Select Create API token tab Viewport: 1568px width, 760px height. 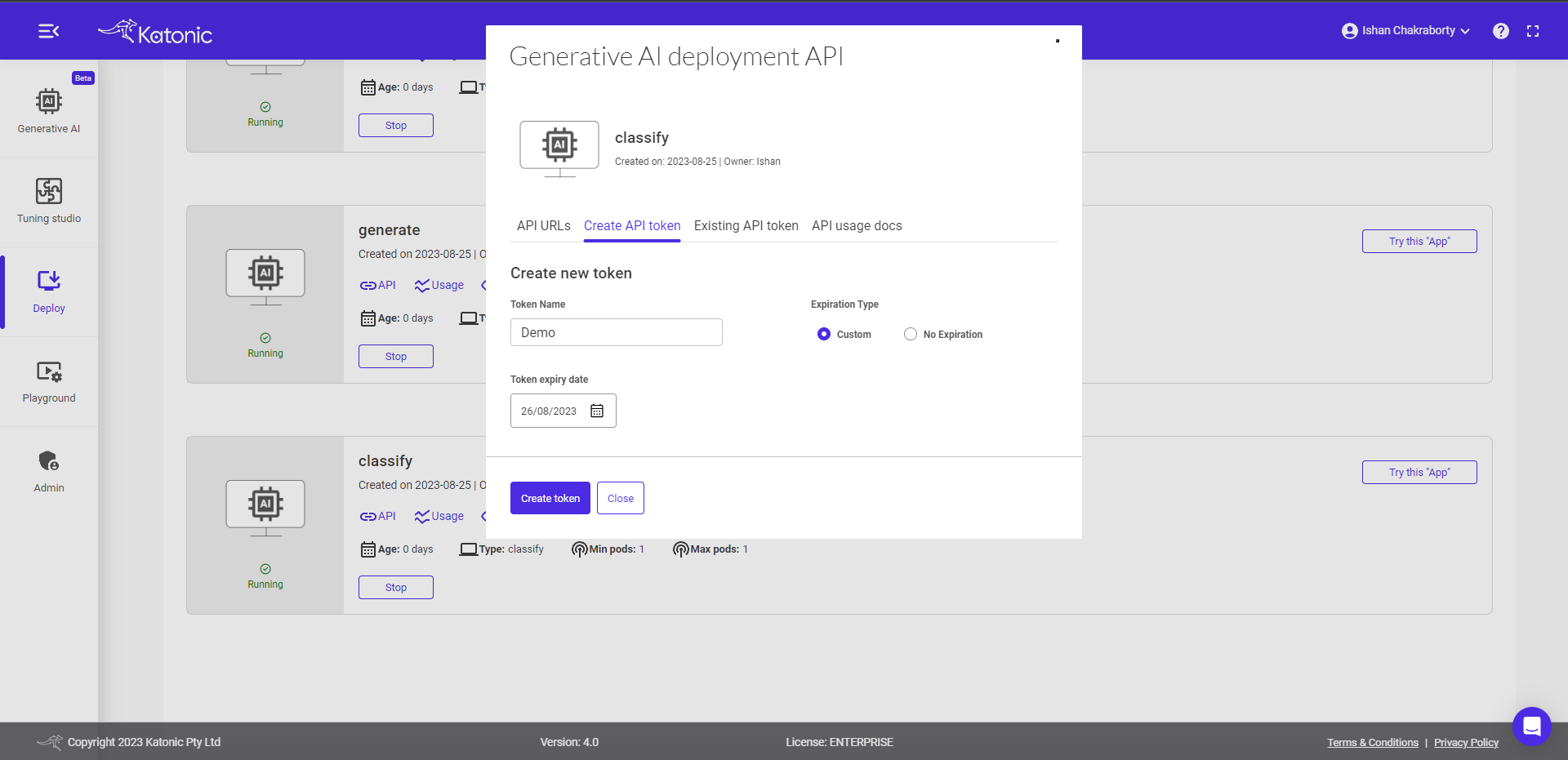click(x=632, y=226)
